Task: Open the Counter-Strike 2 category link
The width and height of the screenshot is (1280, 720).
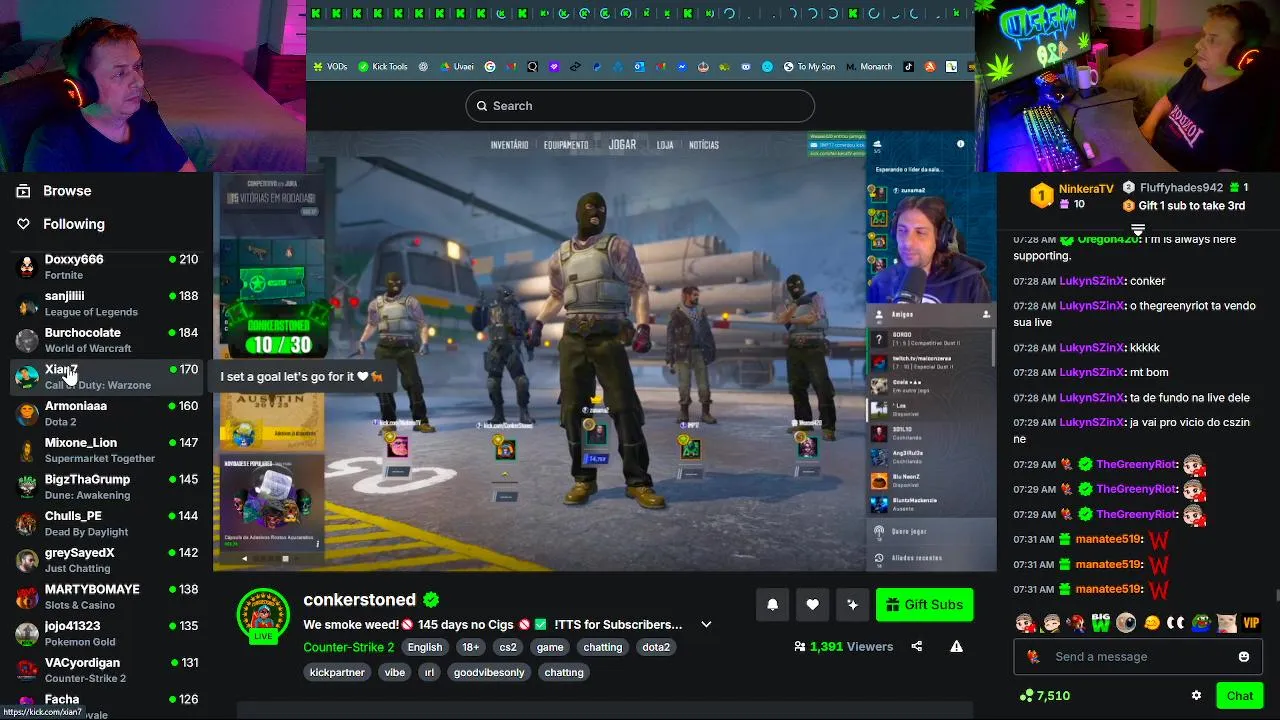Action: [348, 647]
